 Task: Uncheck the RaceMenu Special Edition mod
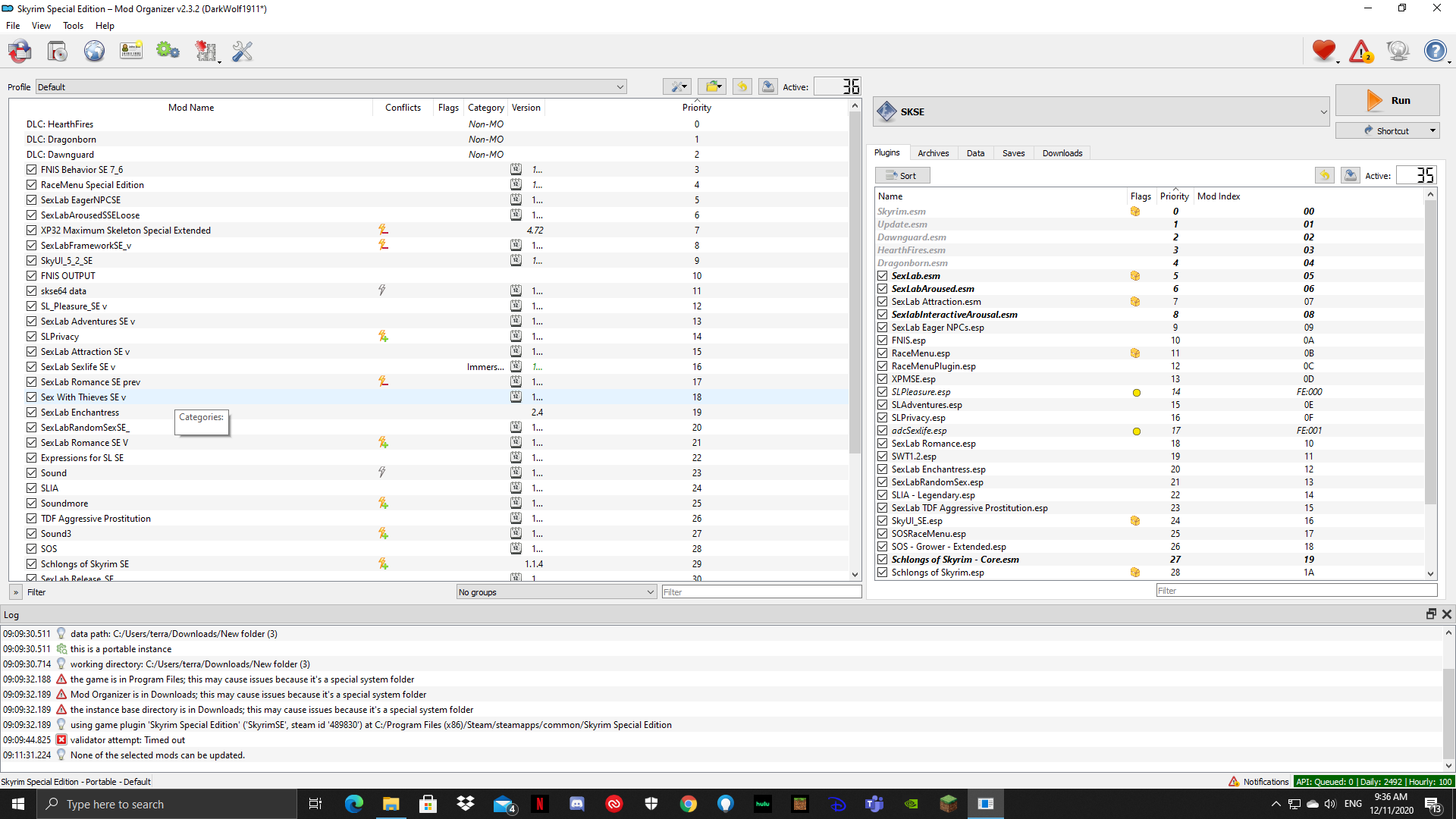[x=31, y=185]
